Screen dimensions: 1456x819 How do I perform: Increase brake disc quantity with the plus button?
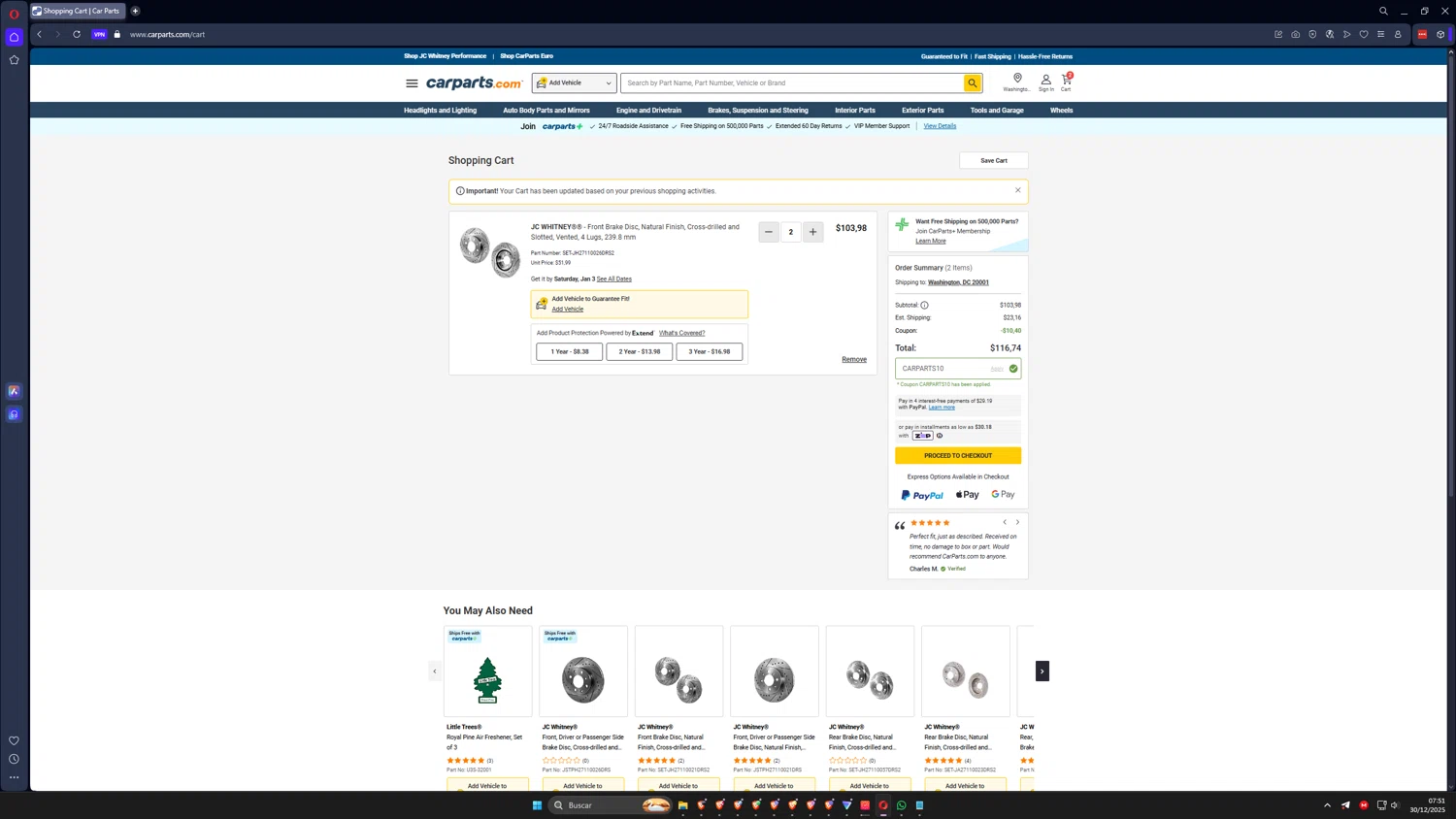(813, 232)
